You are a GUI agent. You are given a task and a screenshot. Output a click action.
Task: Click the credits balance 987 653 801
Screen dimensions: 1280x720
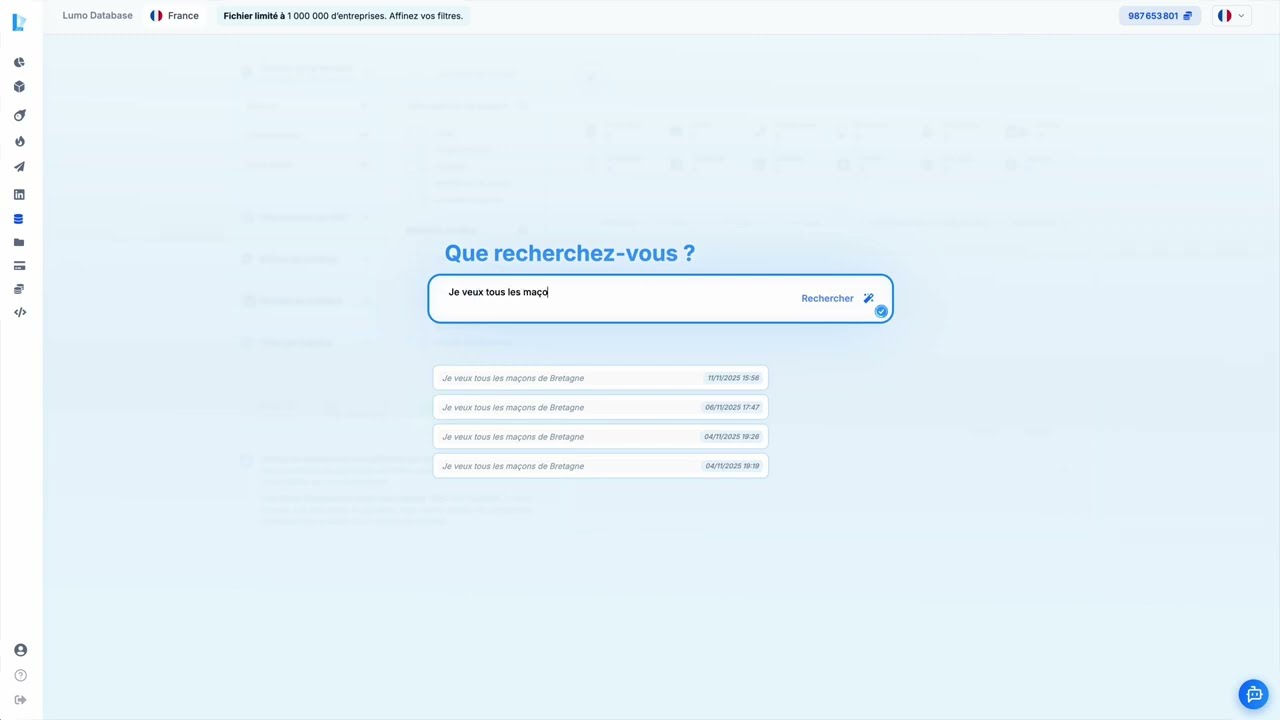tap(1160, 16)
